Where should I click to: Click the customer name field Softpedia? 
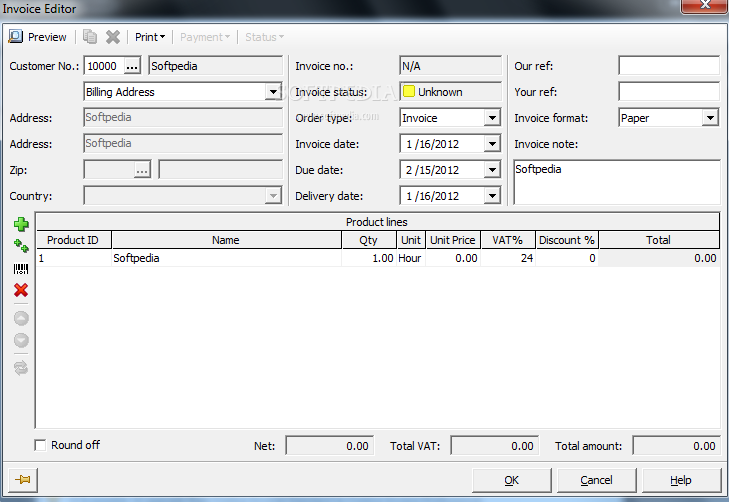(216, 66)
